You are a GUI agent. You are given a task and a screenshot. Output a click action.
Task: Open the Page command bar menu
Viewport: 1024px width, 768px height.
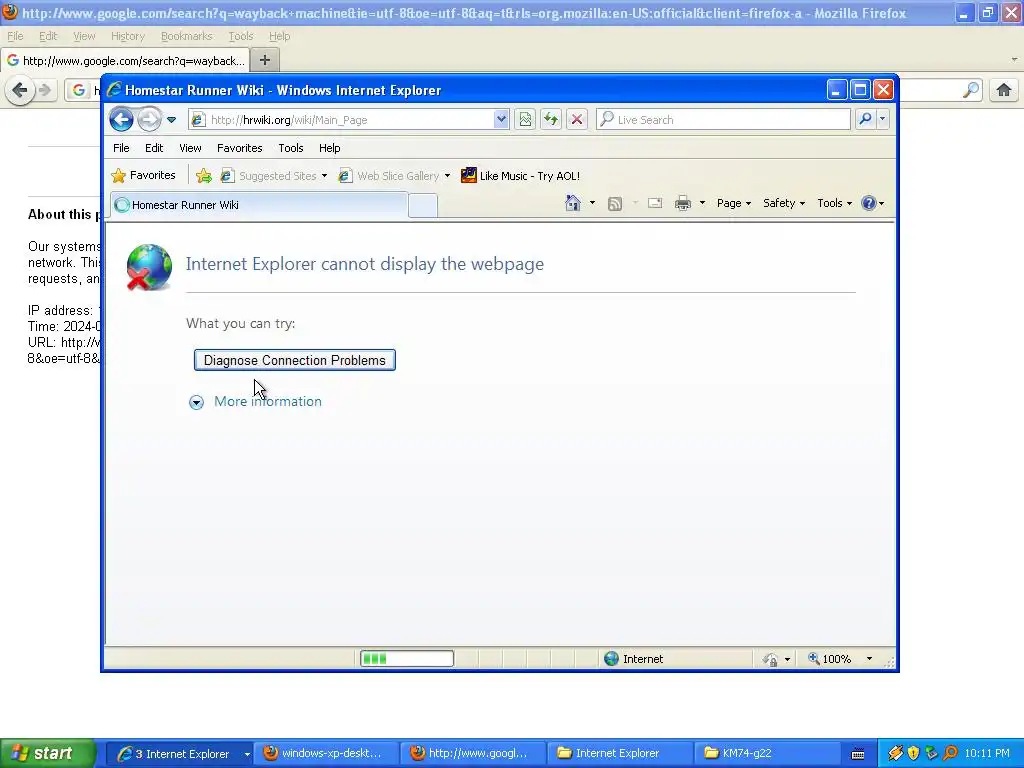[733, 203]
